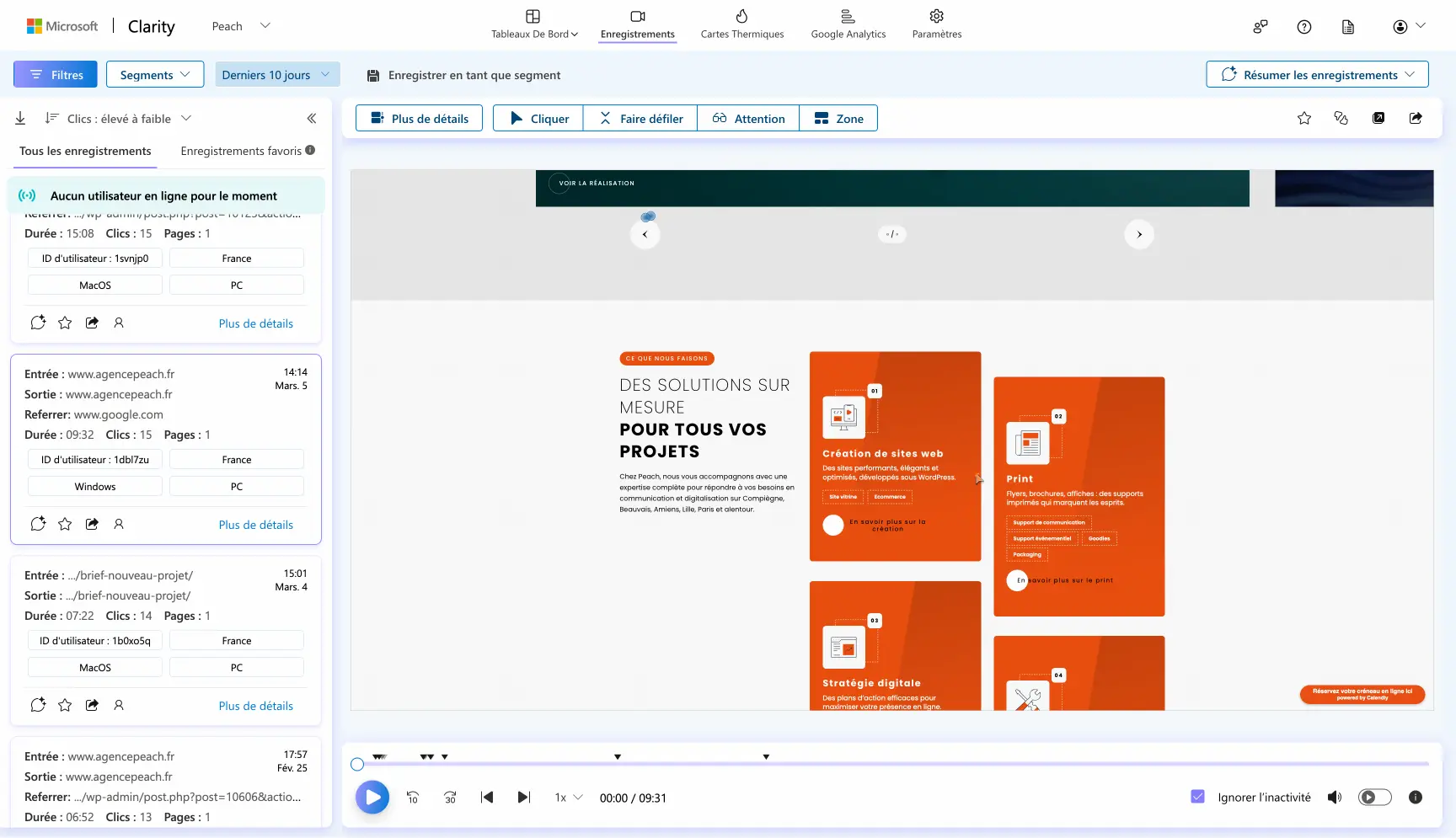Open Paramètres tab
This screenshot has width=1456, height=838.
tap(936, 24)
